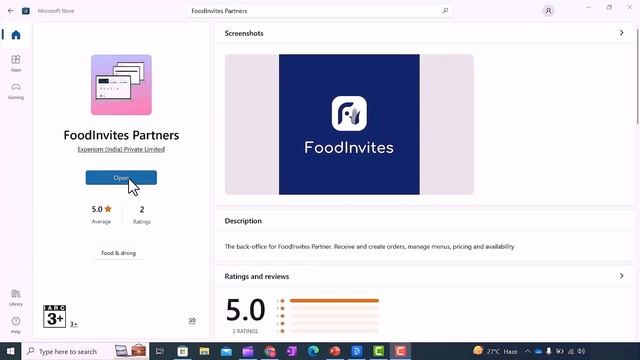Show hidden system tray icons
This screenshot has height=360, width=640.
click(527, 351)
